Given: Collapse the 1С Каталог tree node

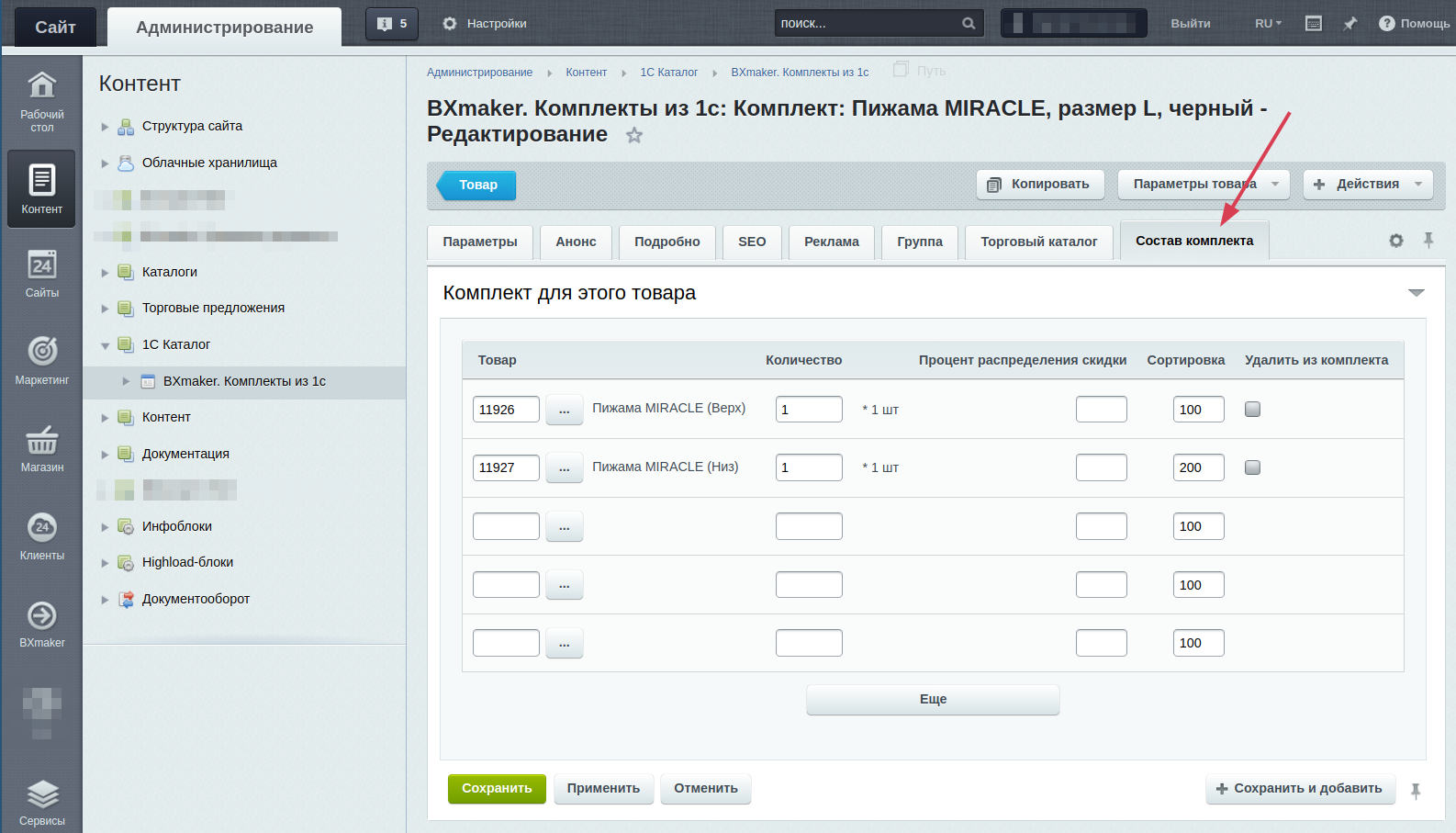Looking at the screenshot, I should 105,345.
